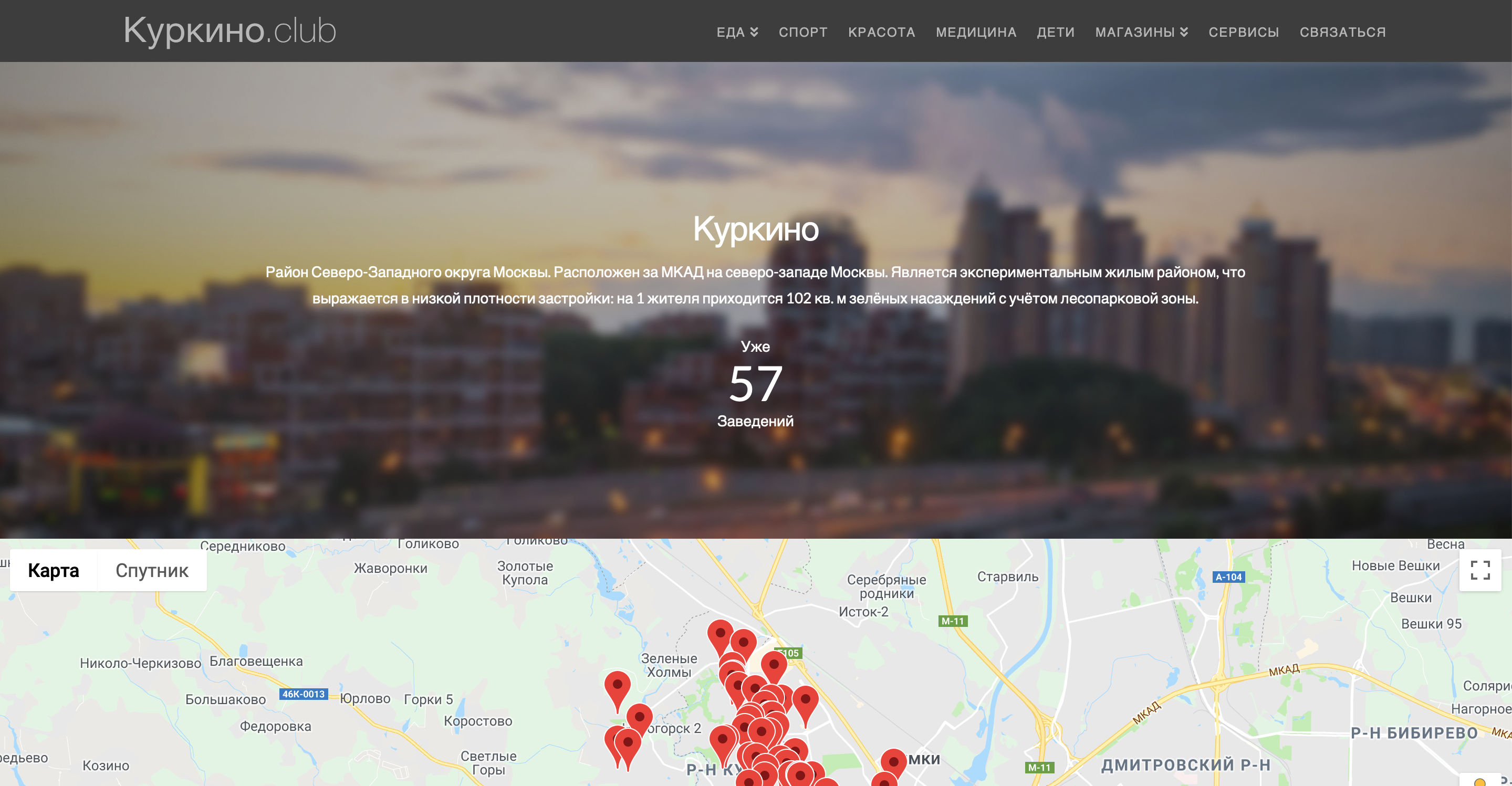Open the КРАСОТА menu item

click(881, 32)
